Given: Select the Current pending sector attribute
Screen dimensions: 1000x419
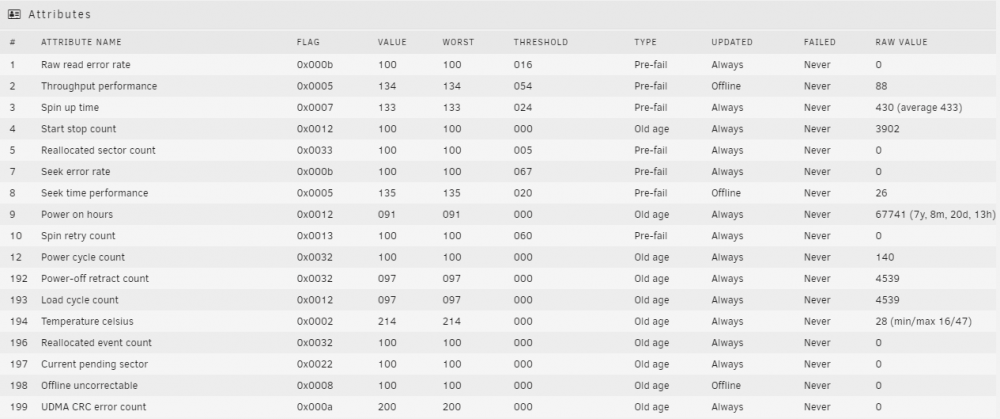Looking at the screenshot, I should click(x=94, y=364).
